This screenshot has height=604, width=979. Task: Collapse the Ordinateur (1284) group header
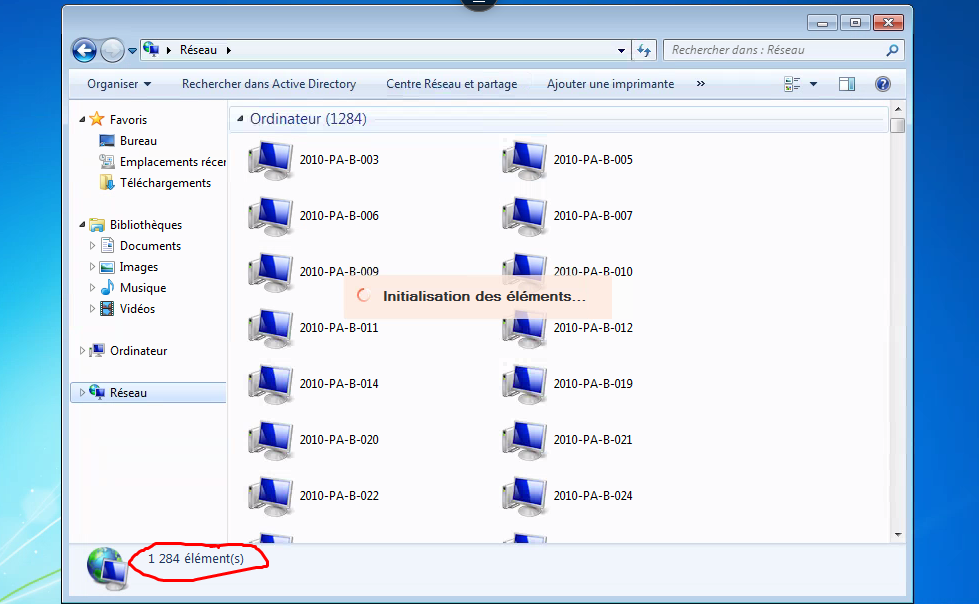(240, 119)
